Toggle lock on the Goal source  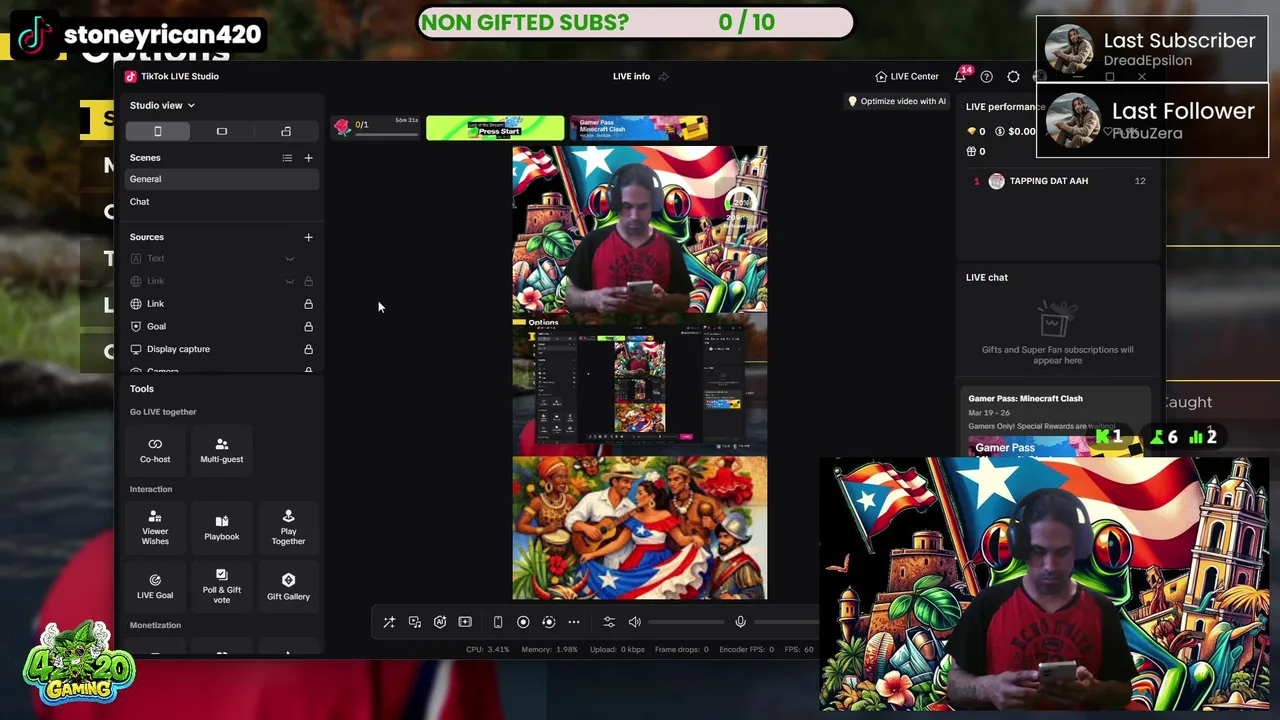click(308, 327)
